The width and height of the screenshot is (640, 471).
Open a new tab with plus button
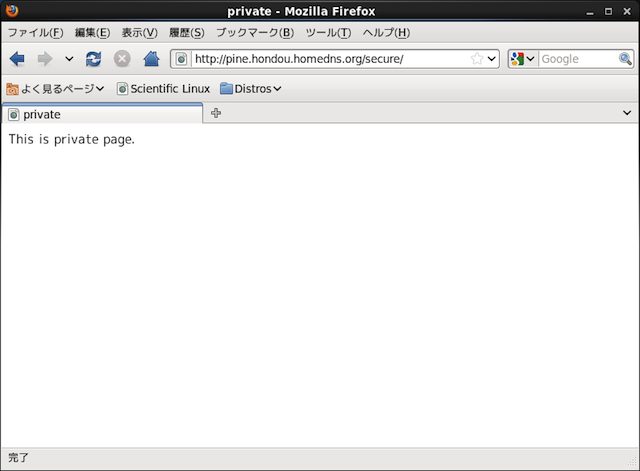[216, 113]
